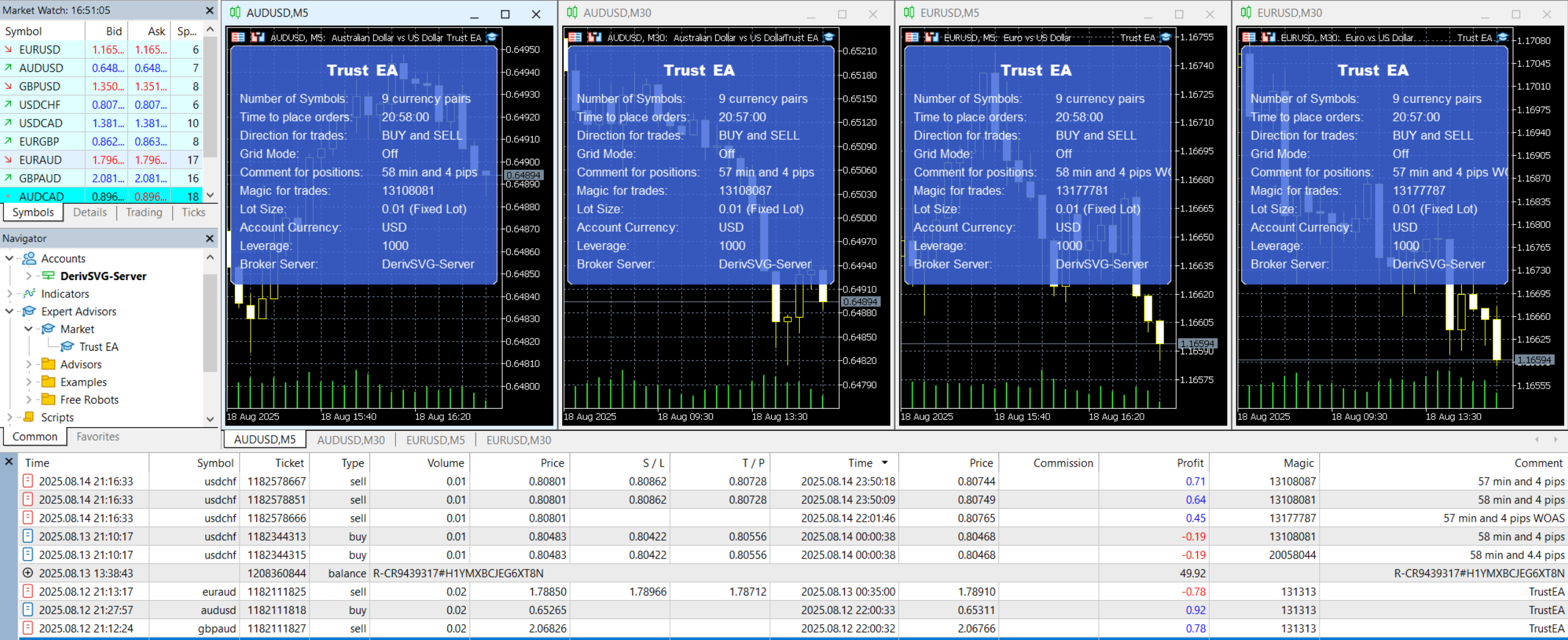Click the Market Watch vertical scrollbar thumb
The width and height of the screenshot is (1568, 640).
coord(210,98)
